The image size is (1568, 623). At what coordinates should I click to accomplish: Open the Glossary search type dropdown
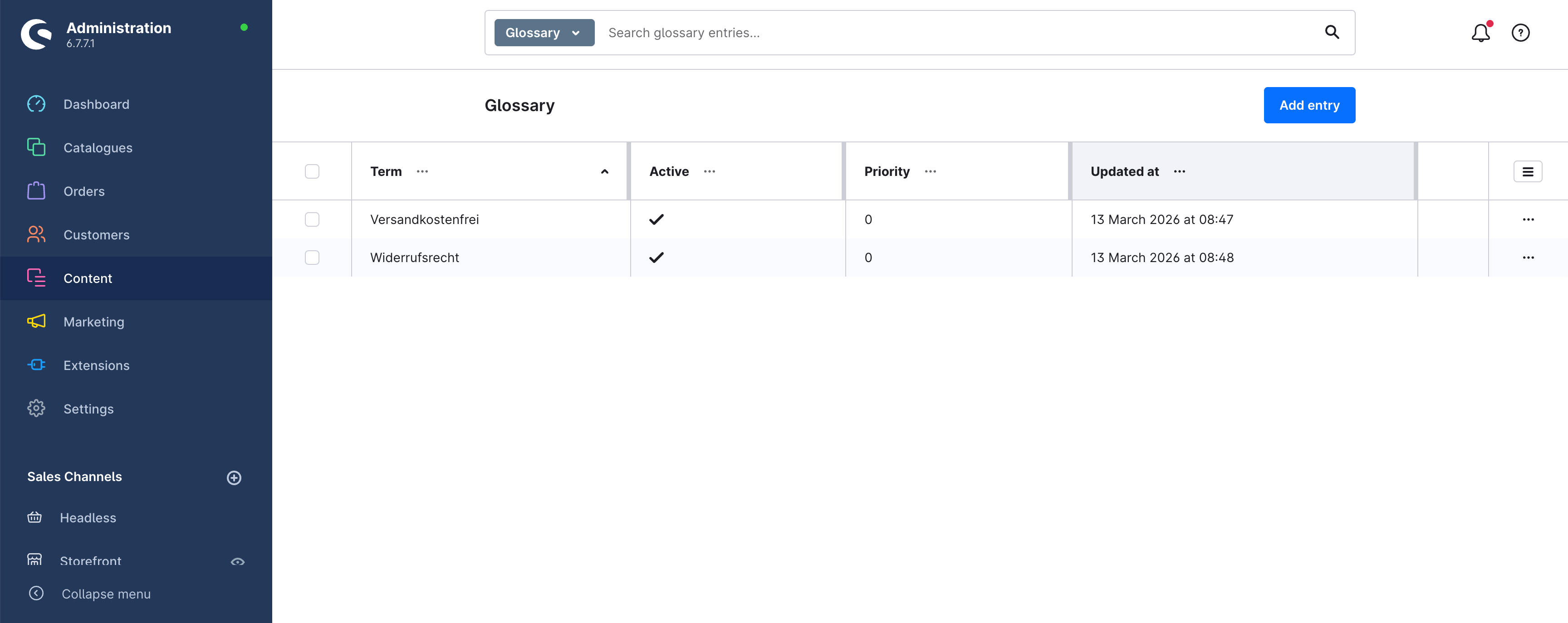[x=544, y=33]
